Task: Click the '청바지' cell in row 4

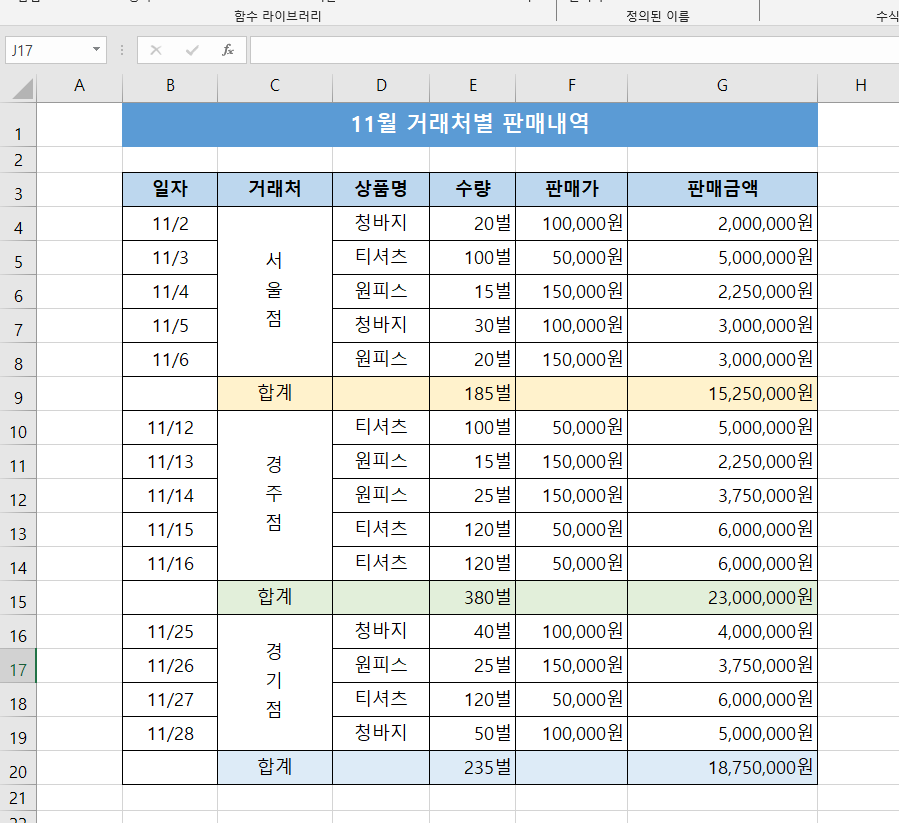Action: click(381, 224)
